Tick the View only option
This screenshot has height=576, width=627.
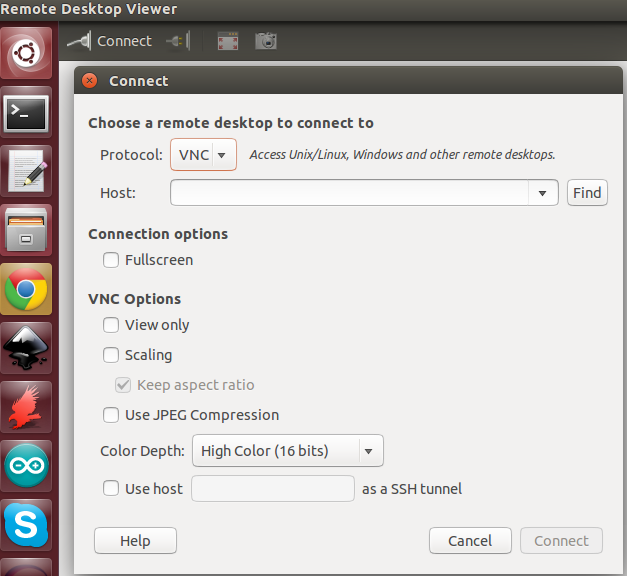coord(111,325)
